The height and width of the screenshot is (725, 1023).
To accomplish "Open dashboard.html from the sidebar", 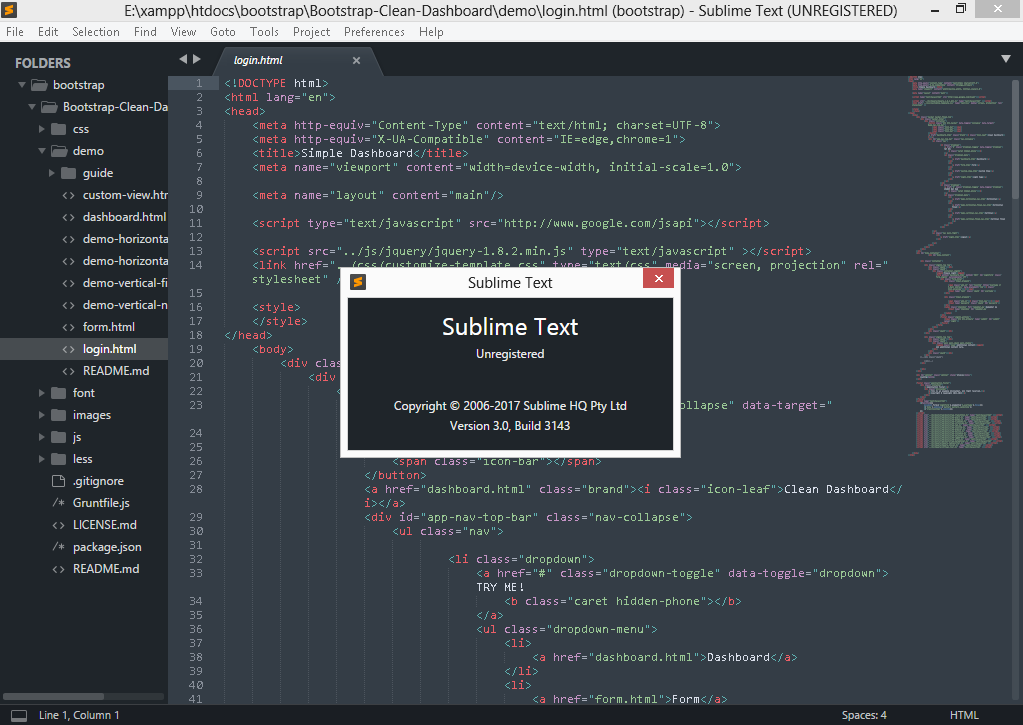I will tap(124, 217).
